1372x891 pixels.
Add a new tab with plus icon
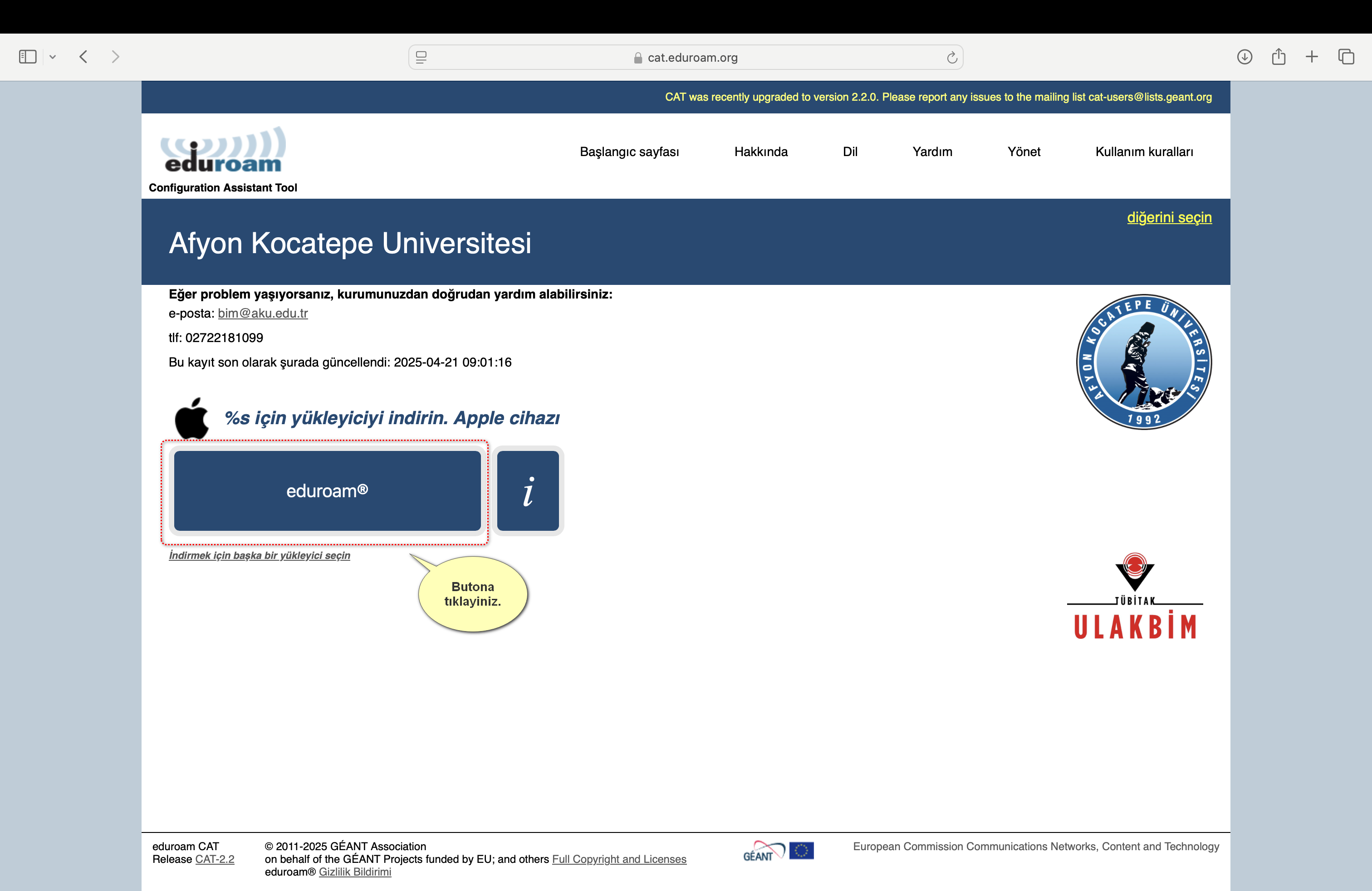point(1312,56)
